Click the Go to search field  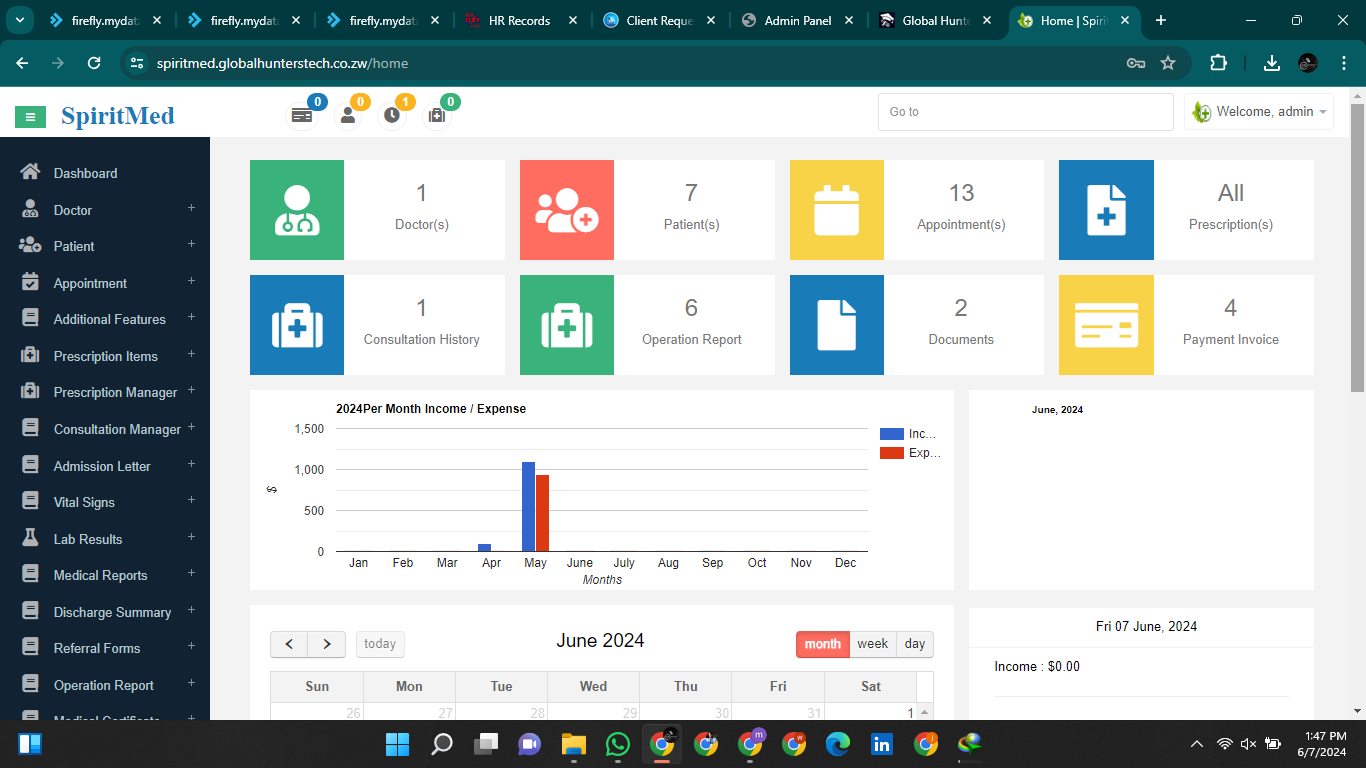[1025, 112]
